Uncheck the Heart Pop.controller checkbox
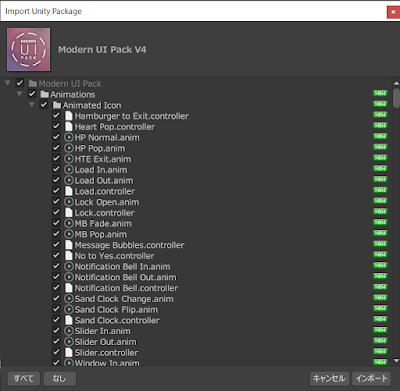The height and width of the screenshot is (391, 400). pos(56,126)
